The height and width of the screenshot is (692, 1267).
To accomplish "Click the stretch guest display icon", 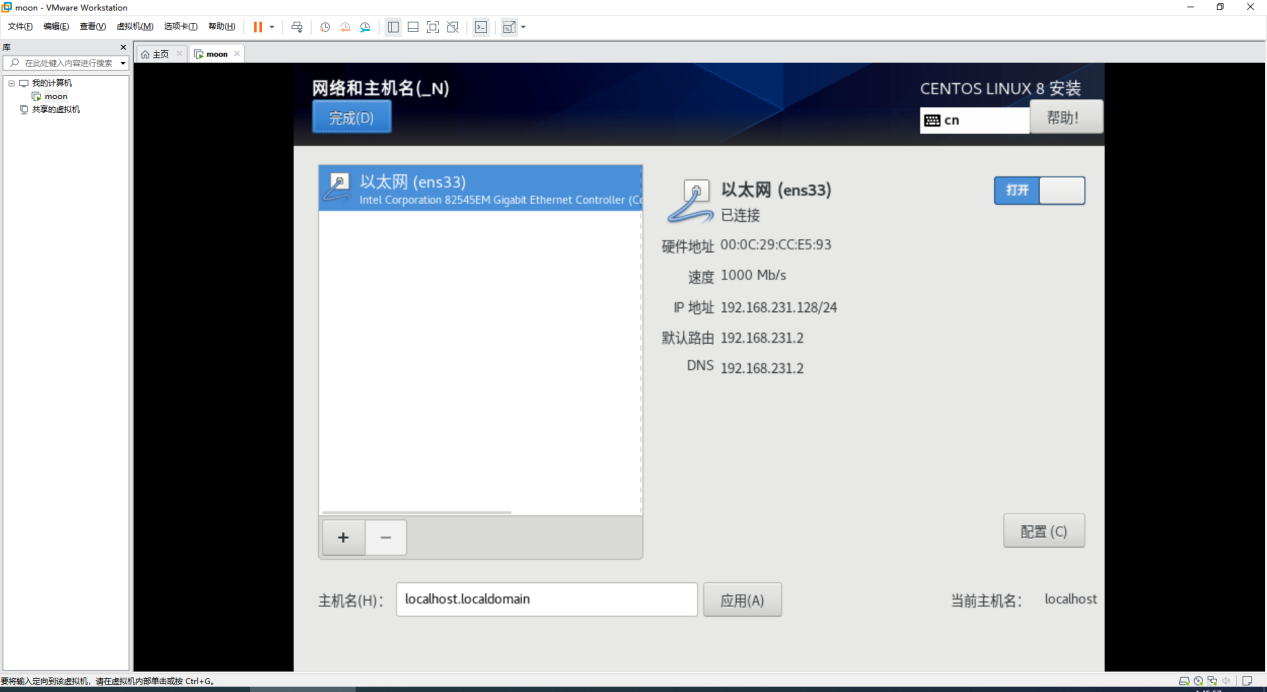I will (x=509, y=27).
